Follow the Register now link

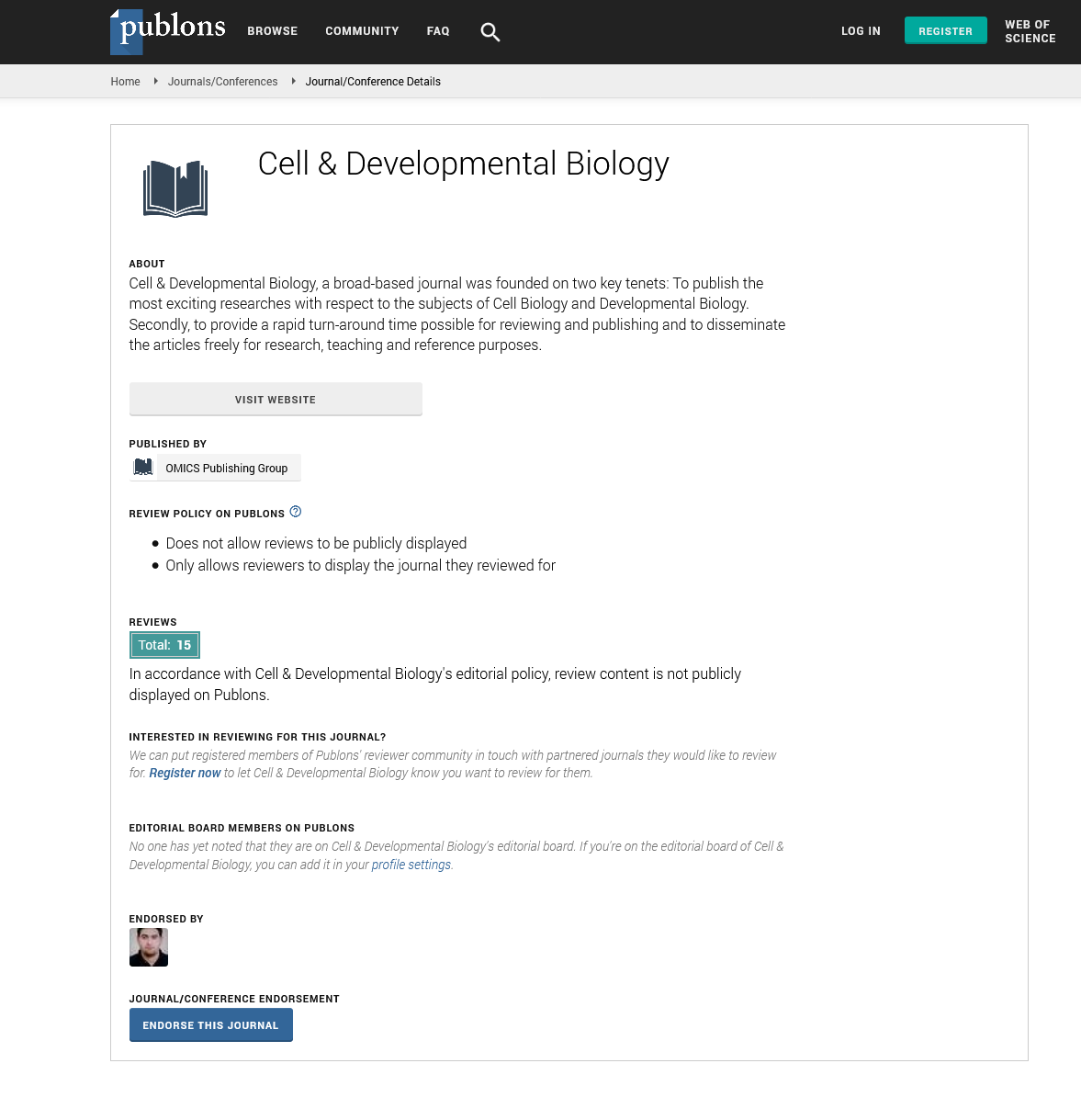(x=185, y=774)
